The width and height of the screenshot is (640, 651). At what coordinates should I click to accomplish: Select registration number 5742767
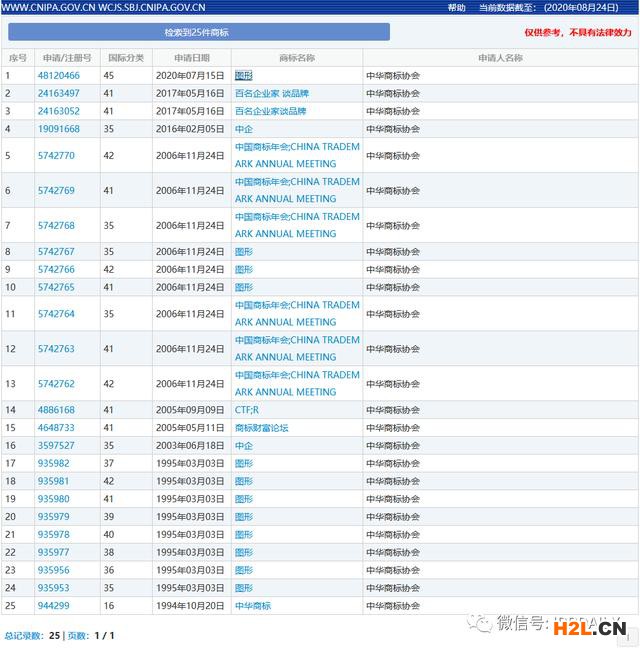(x=56, y=252)
